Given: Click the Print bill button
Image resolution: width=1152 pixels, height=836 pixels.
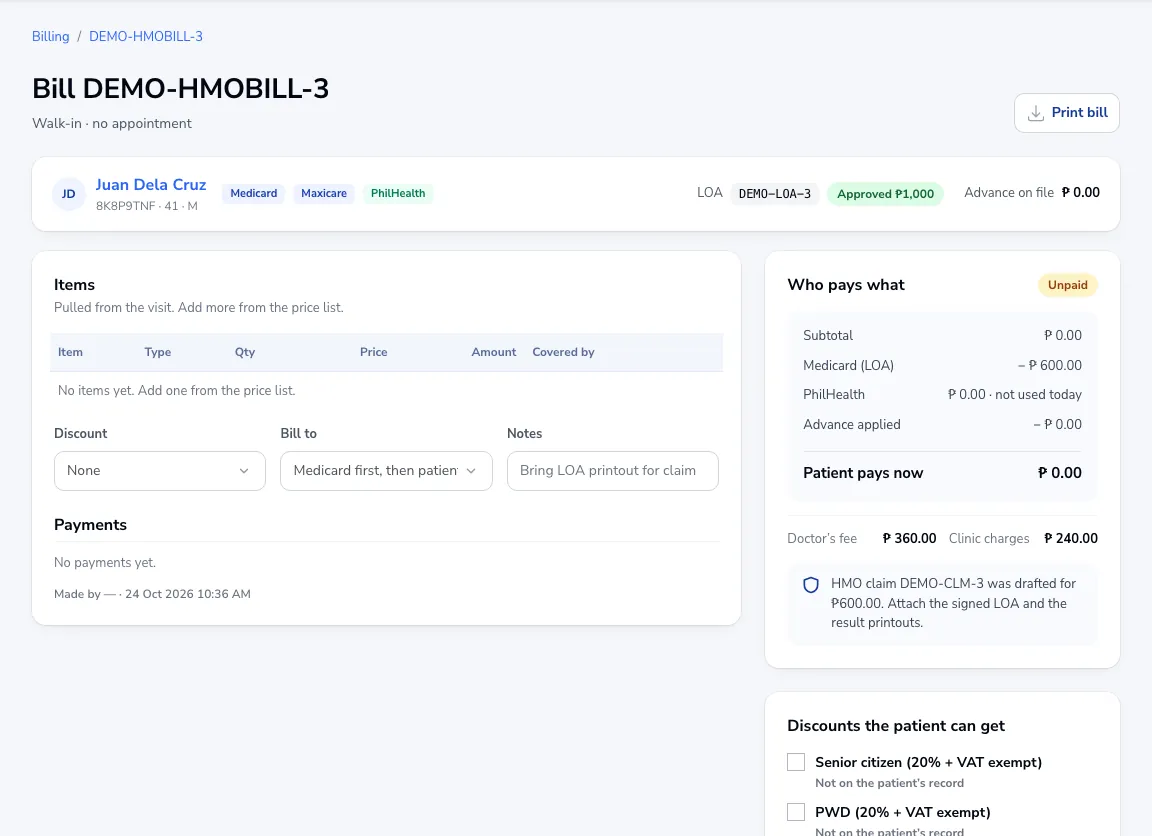Looking at the screenshot, I should 1067,113.
